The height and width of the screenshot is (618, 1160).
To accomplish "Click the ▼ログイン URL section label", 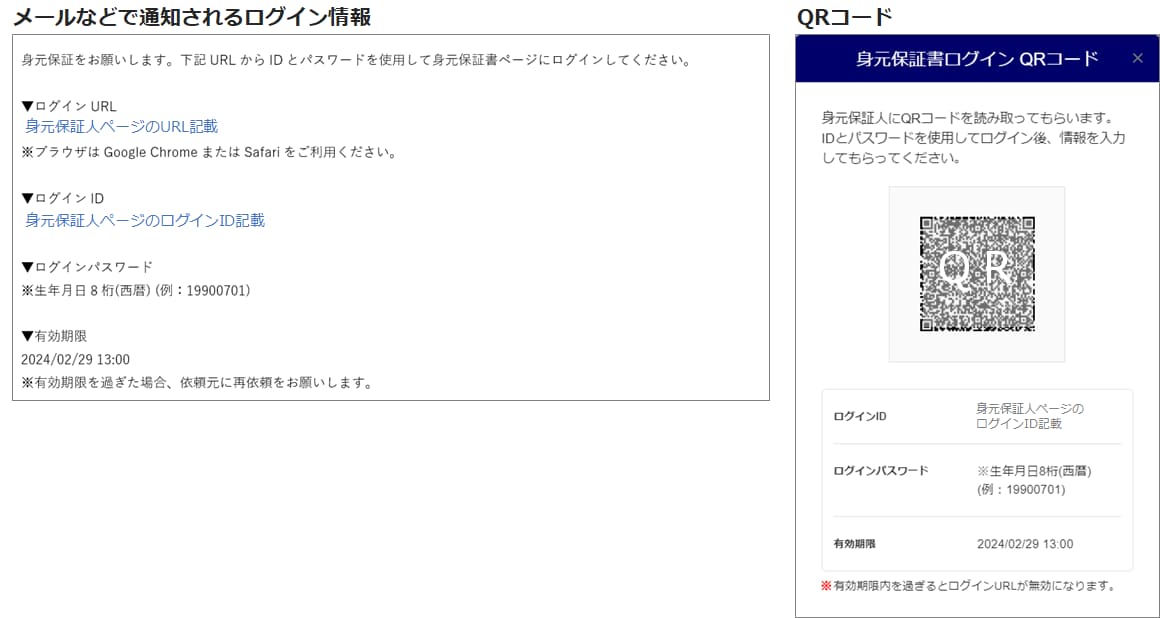I will tap(69, 106).
